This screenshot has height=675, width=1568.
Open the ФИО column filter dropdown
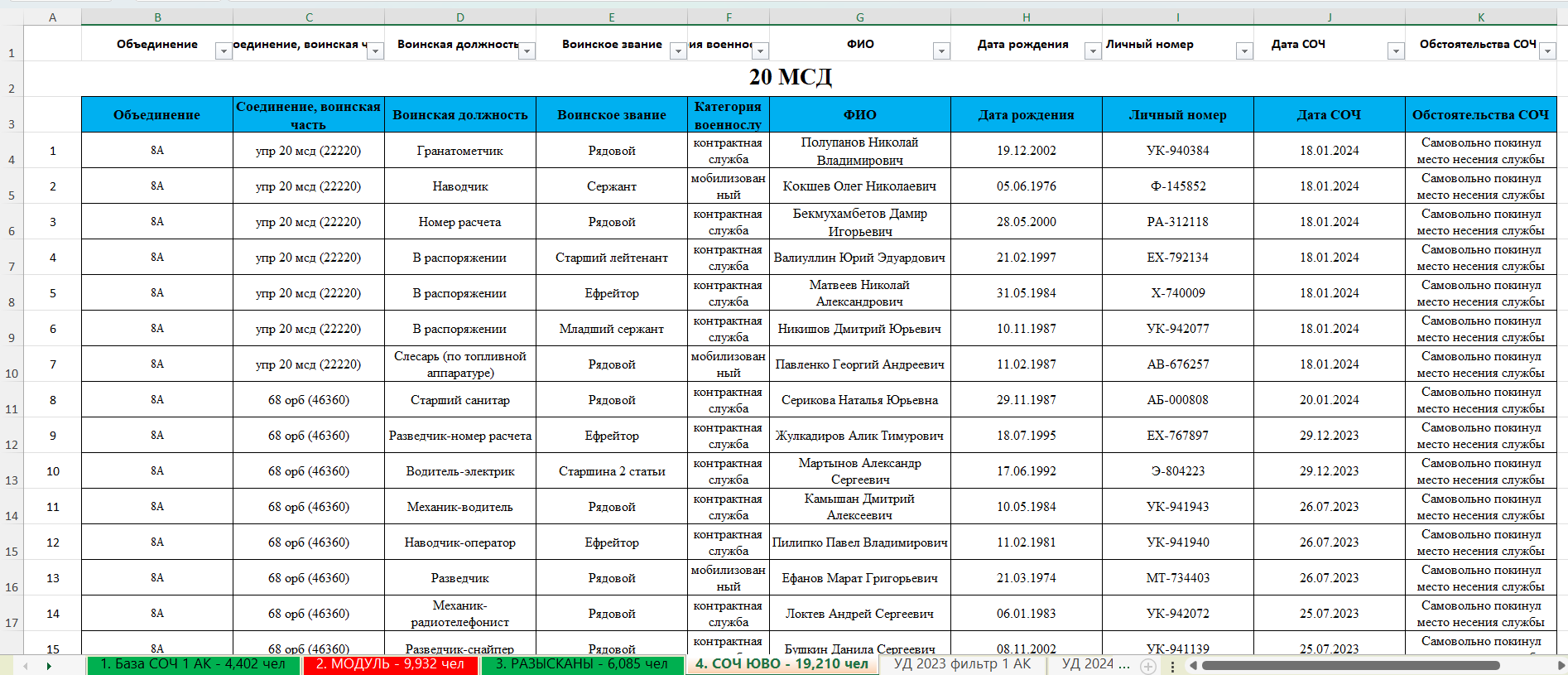point(941,51)
